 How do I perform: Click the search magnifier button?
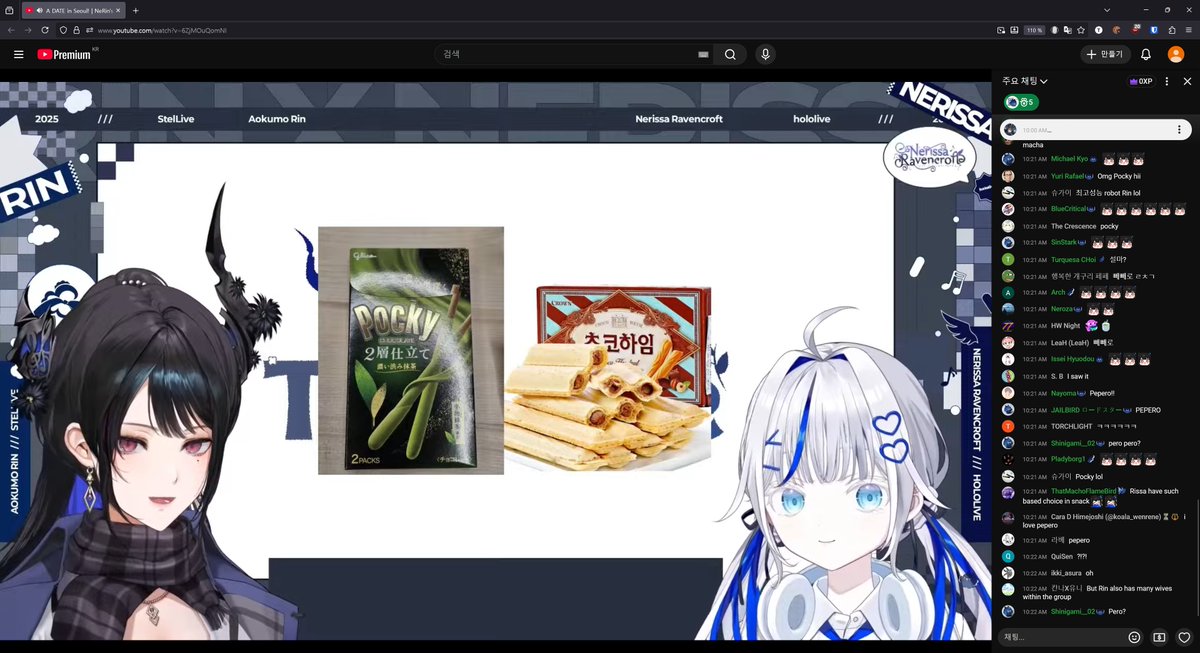coord(730,54)
